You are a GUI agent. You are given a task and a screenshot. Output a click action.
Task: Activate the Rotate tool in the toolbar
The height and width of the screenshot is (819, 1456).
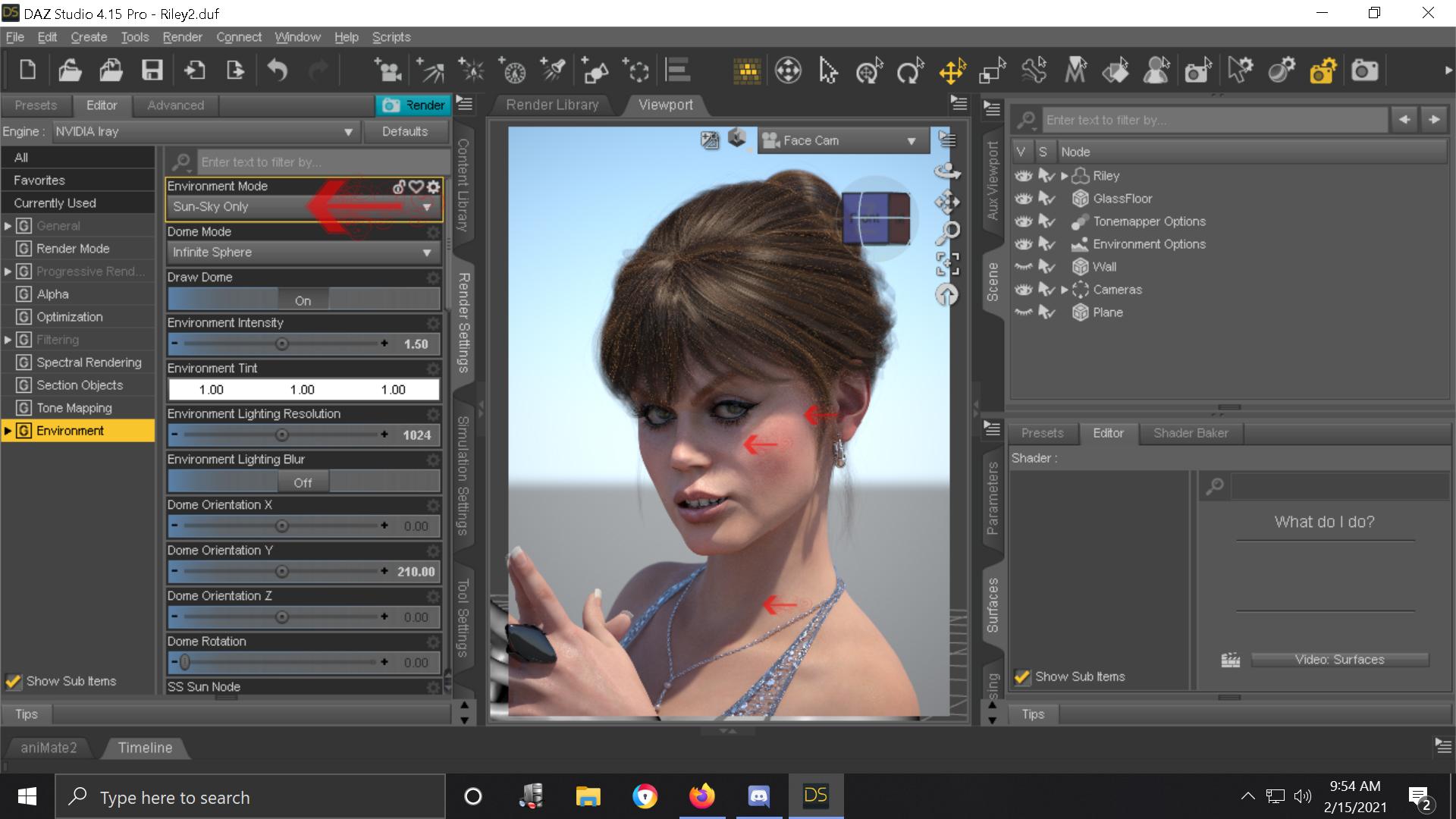(911, 70)
